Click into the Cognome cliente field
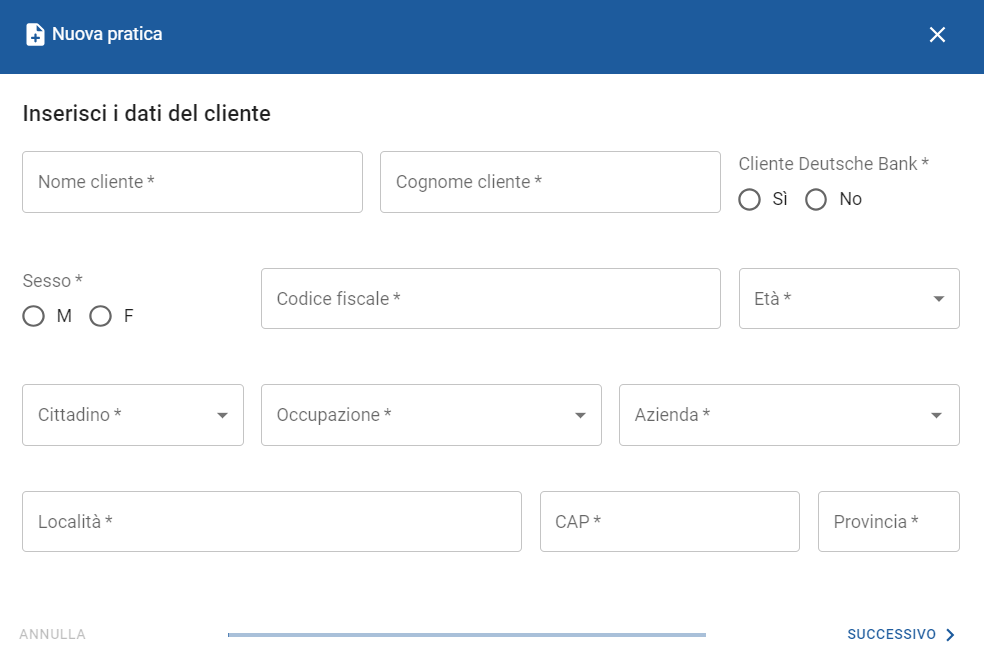Image resolution: width=984 pixels, height=665 pixels. point(550,182)
